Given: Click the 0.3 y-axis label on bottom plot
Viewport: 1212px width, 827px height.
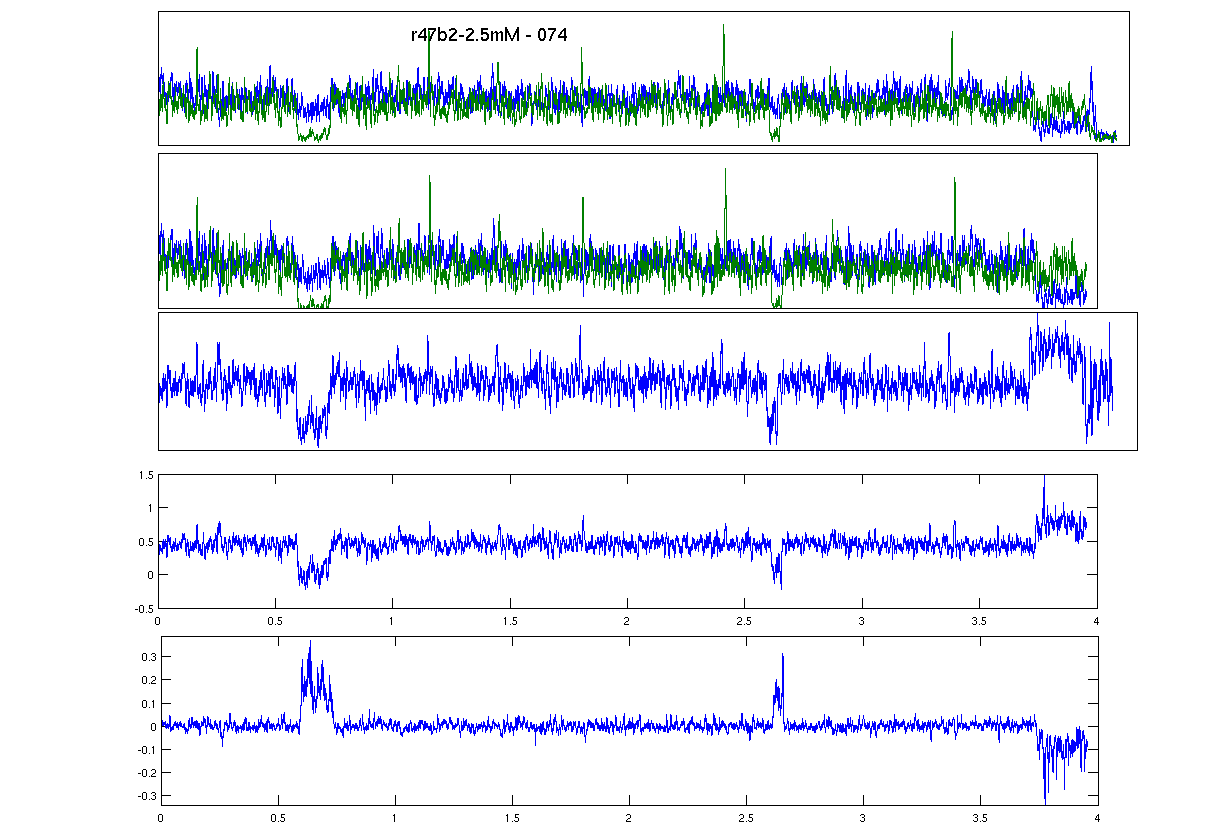Looking at the screenshot, I should [x=151, y=657].
